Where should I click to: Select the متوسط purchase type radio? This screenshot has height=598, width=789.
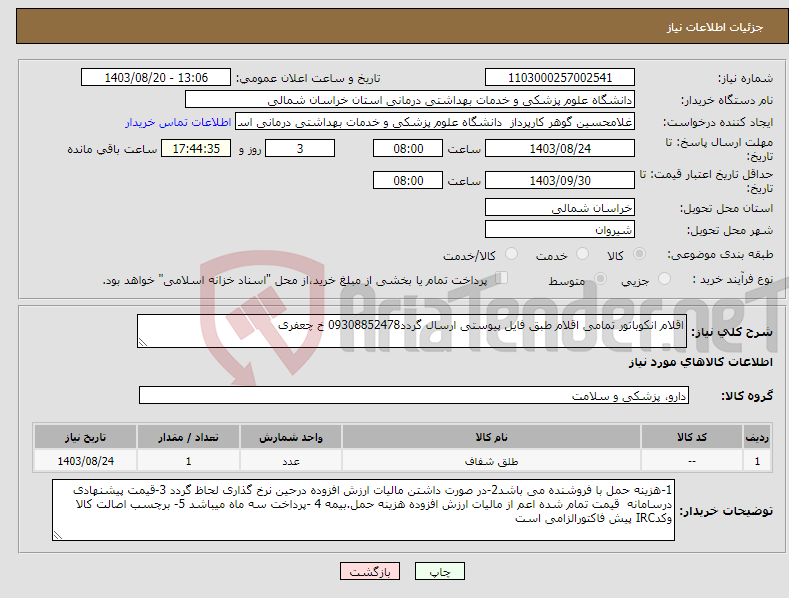coord(600,278)
